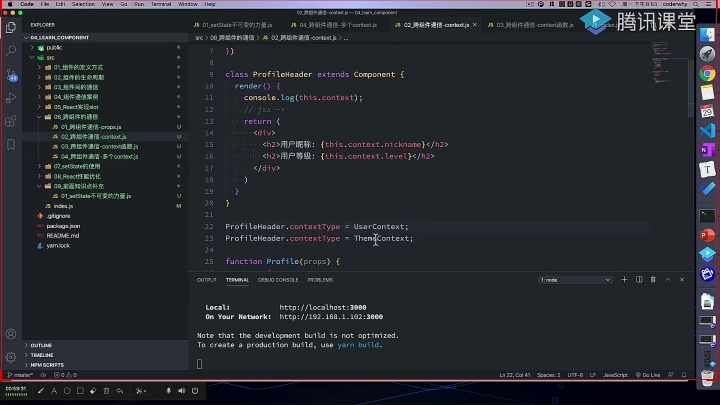This screenshot has height=405, width=720.
Task: Expand the TIMELINE section
Action: click(41, 355)
